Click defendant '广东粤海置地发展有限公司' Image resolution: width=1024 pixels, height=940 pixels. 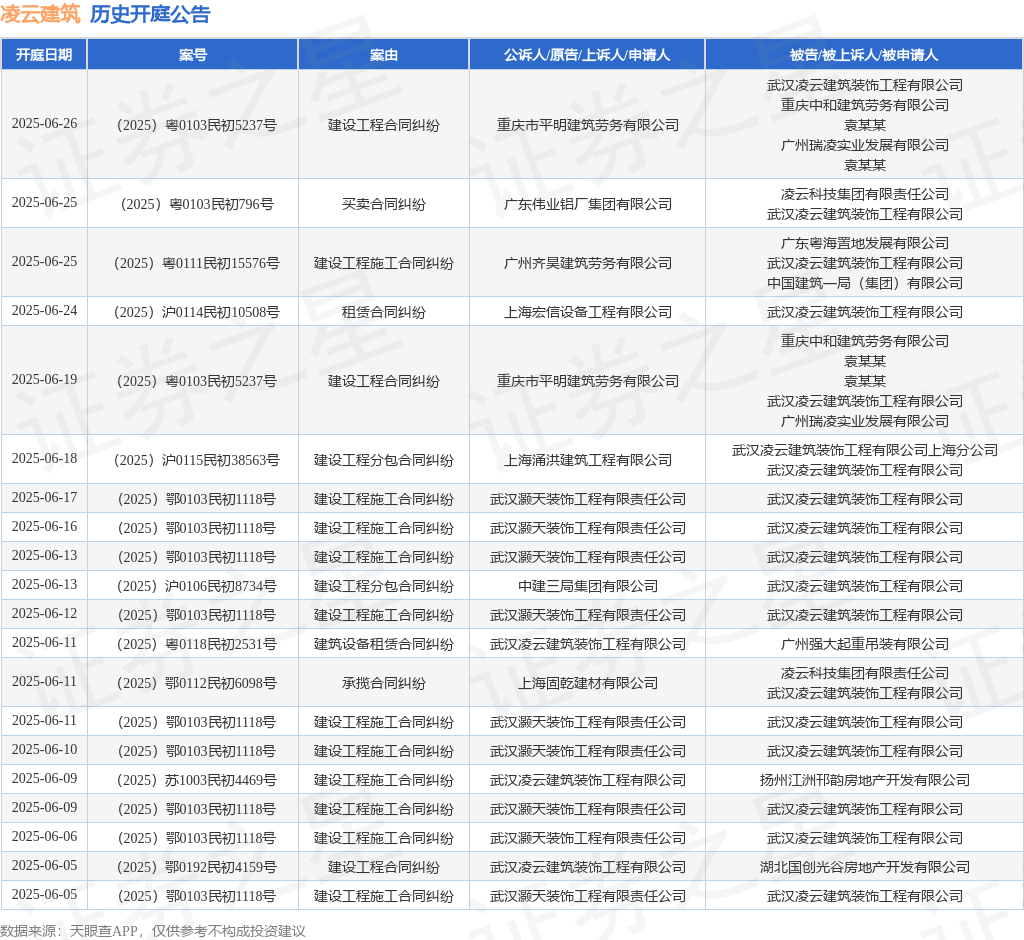pyautogui.click(x=865, y=243)
